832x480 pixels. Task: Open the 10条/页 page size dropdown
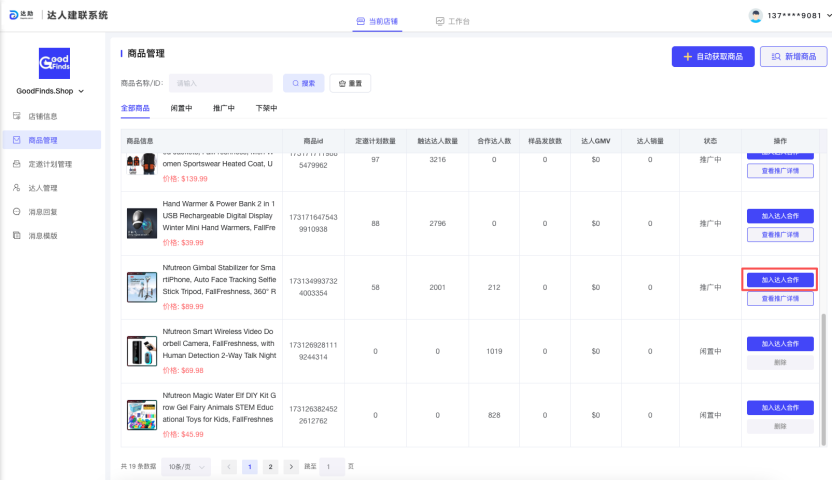tap(186, 467)
